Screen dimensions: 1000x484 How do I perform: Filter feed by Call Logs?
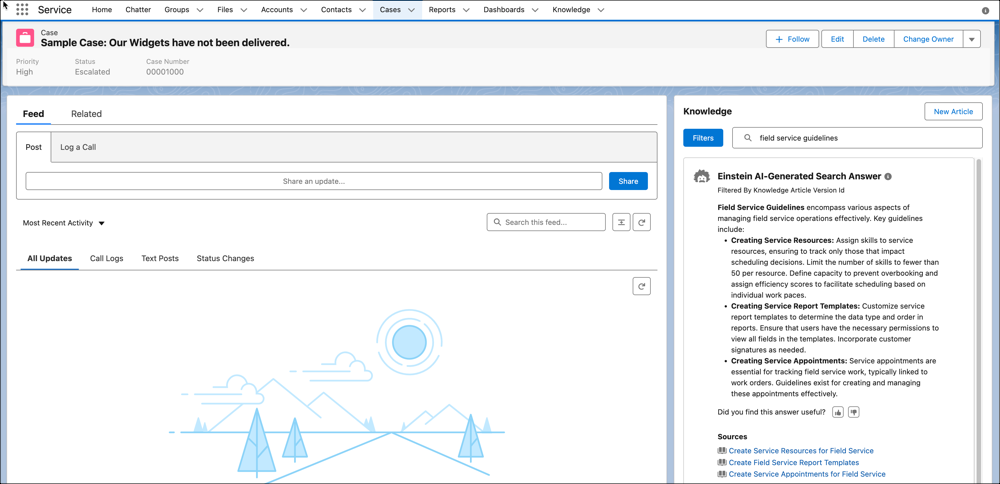point(107,258)
